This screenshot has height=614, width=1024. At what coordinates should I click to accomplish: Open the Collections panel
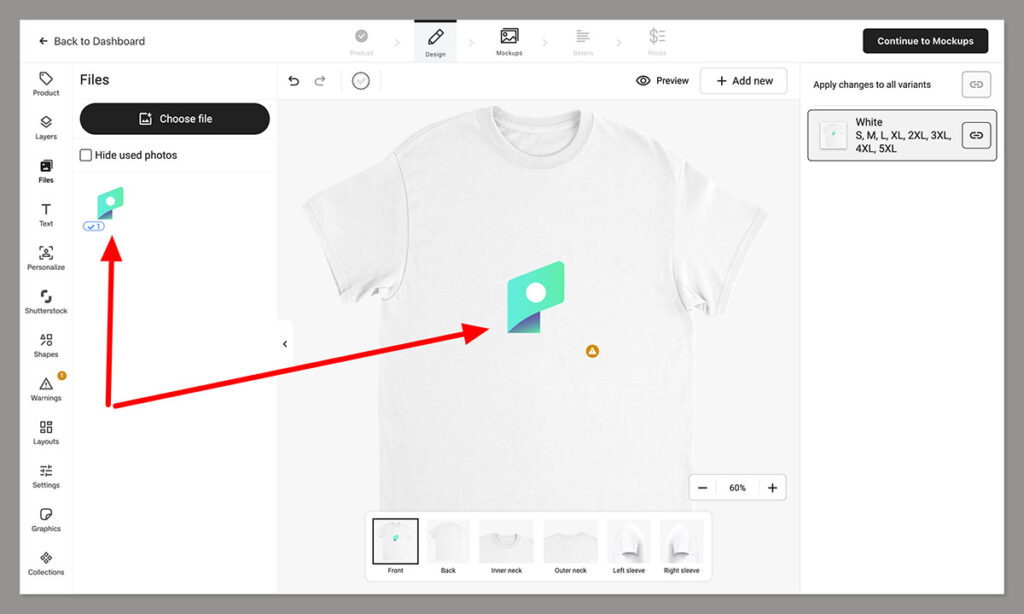[x=46, y=564]
